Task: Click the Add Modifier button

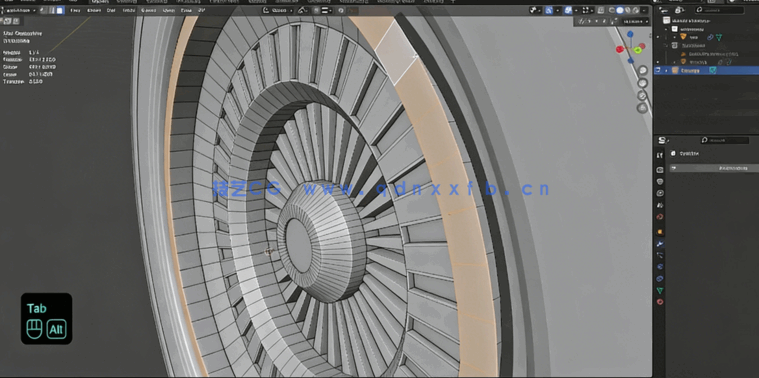Action: 714,168
